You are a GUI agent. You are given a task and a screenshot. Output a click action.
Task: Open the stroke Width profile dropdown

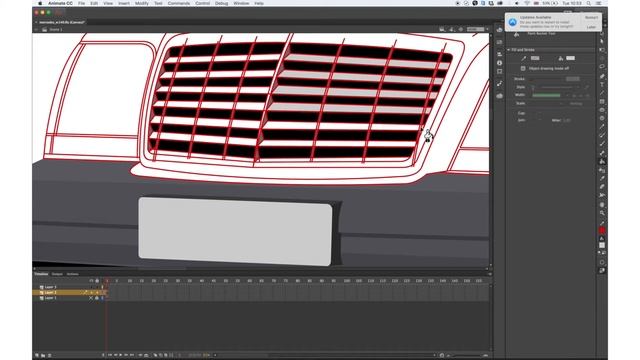click(549, 95)
